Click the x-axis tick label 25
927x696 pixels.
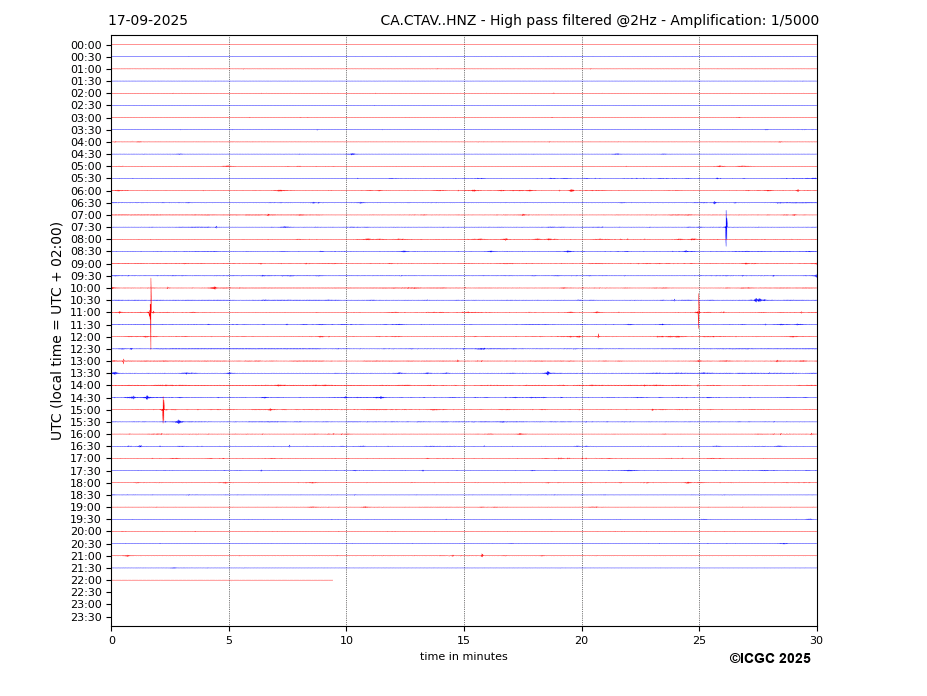tap(699, 640)
